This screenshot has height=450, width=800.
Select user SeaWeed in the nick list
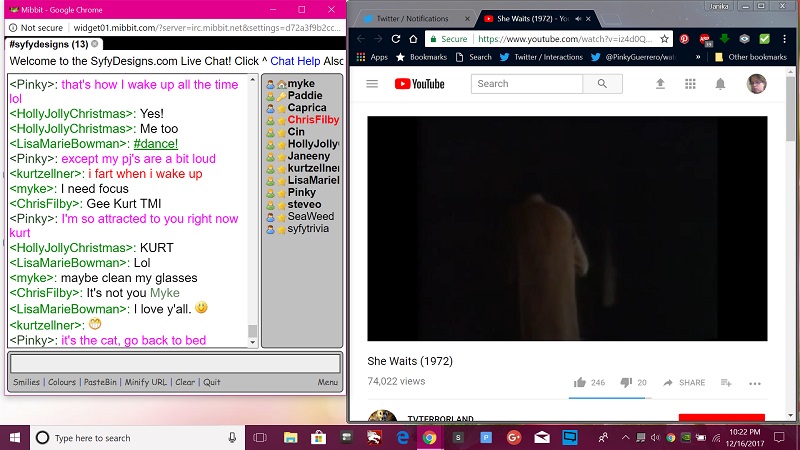(x=310, y=216)
